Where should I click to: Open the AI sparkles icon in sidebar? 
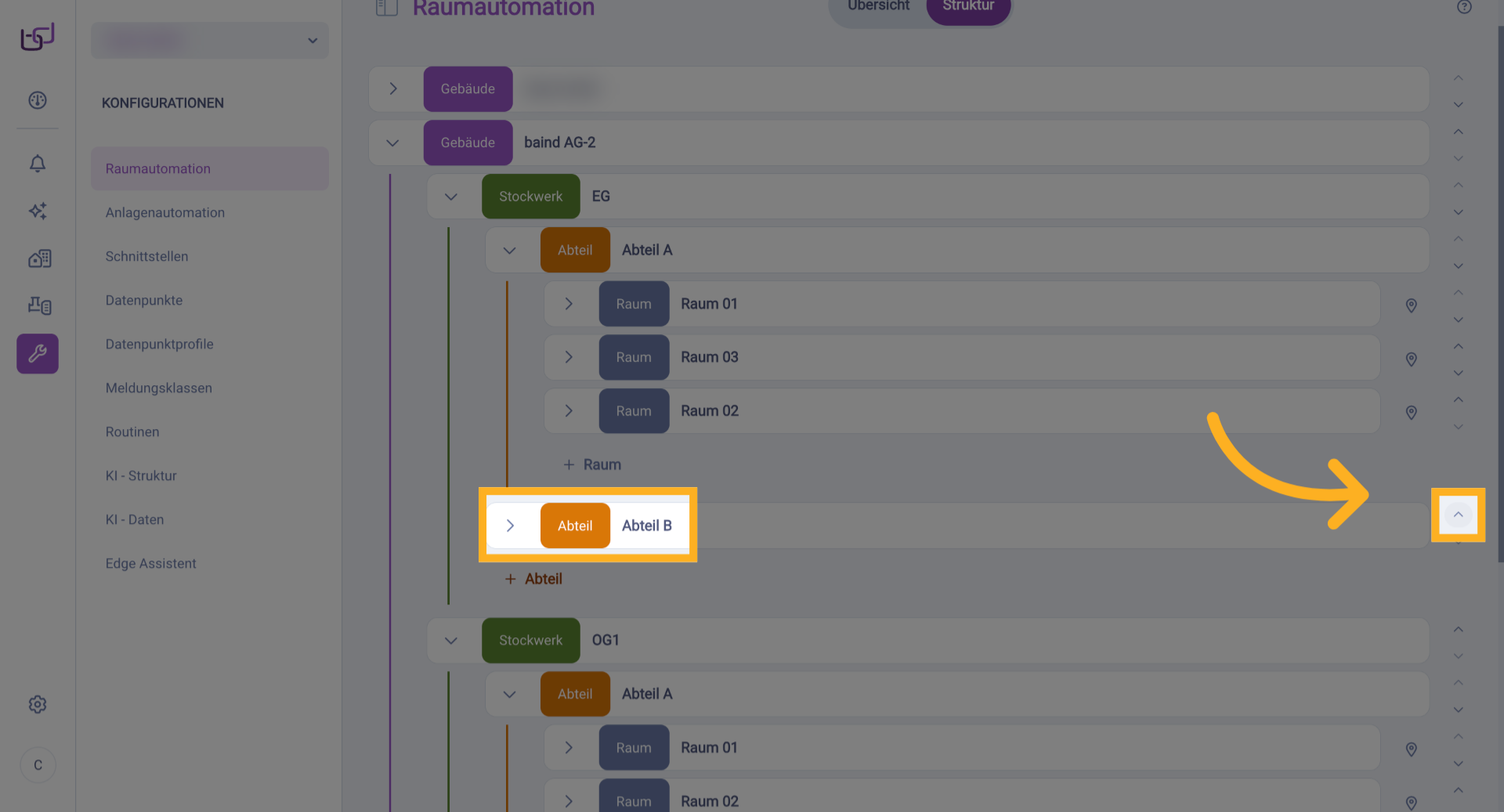(38, 211)
